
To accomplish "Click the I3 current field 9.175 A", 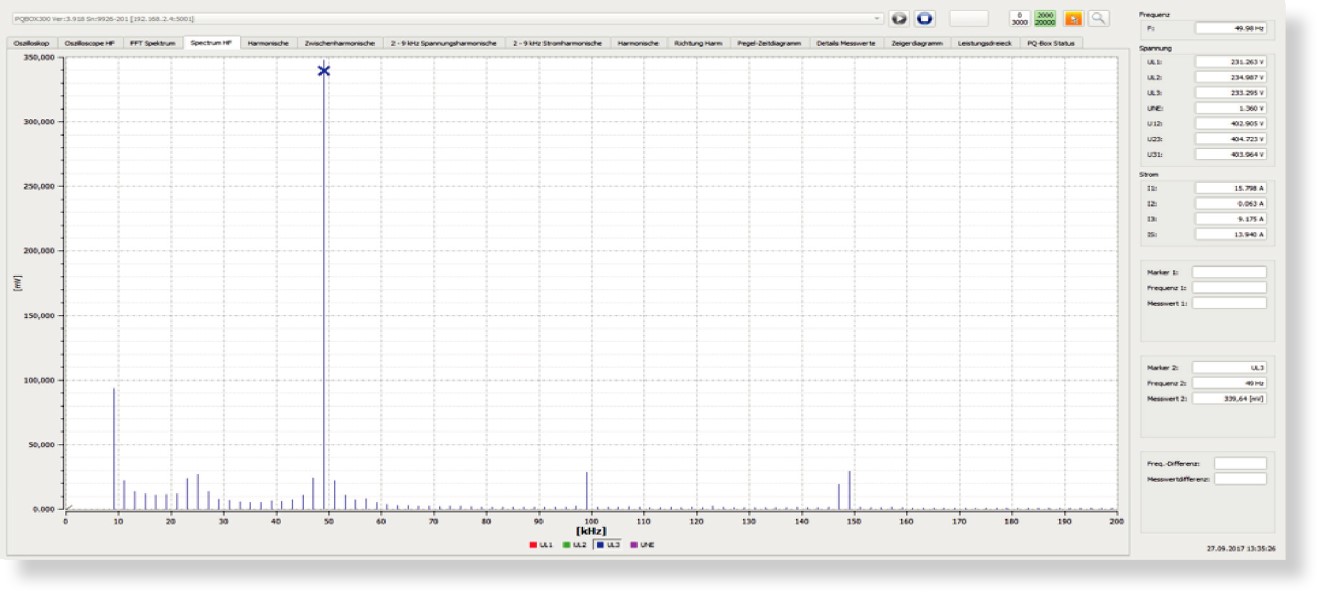I will click(x=1231, y=219).
